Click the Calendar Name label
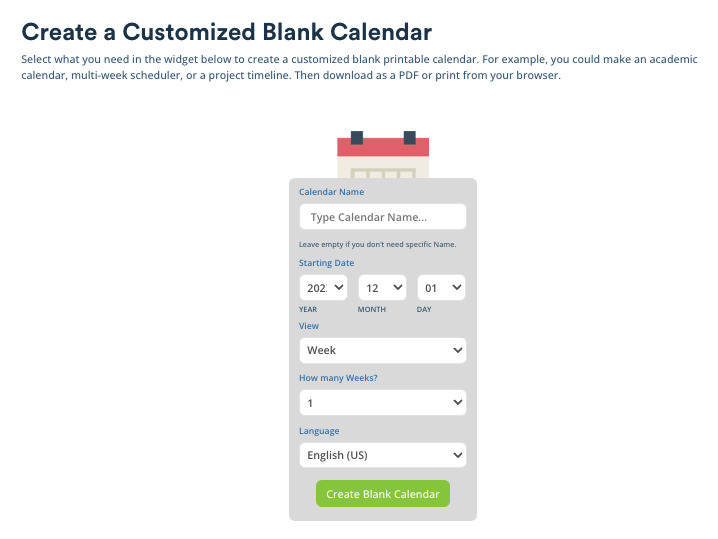 332,192
